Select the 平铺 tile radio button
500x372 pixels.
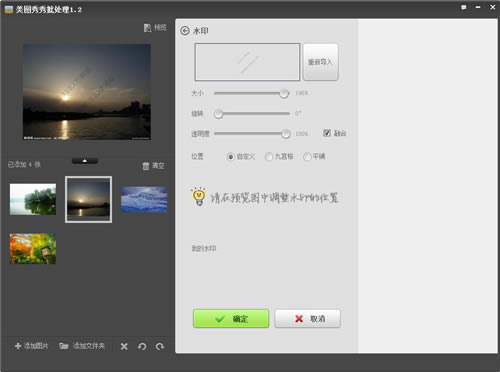pyautogui.click(x=307, y=156)
